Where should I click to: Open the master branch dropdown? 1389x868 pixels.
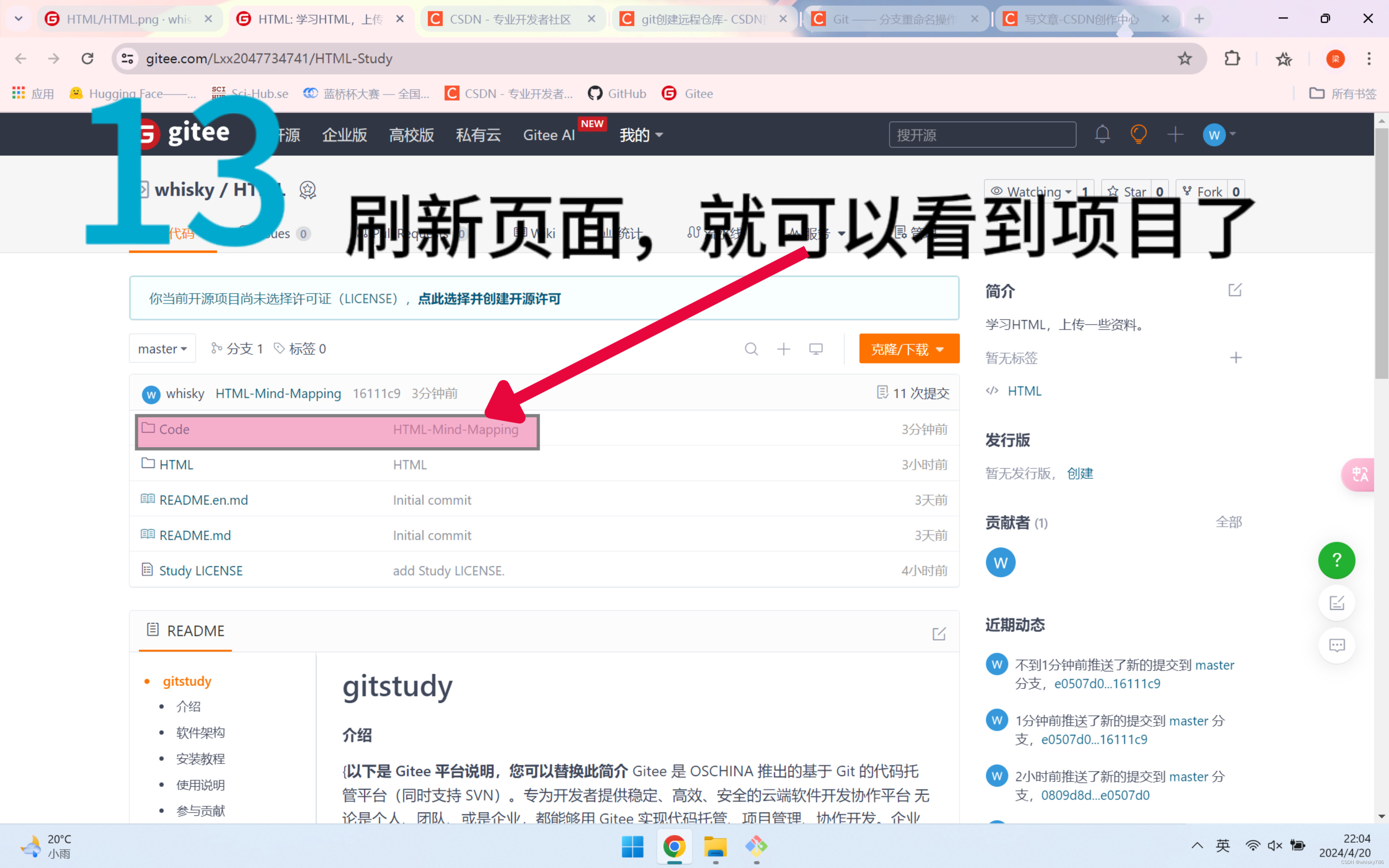[162, 349]
